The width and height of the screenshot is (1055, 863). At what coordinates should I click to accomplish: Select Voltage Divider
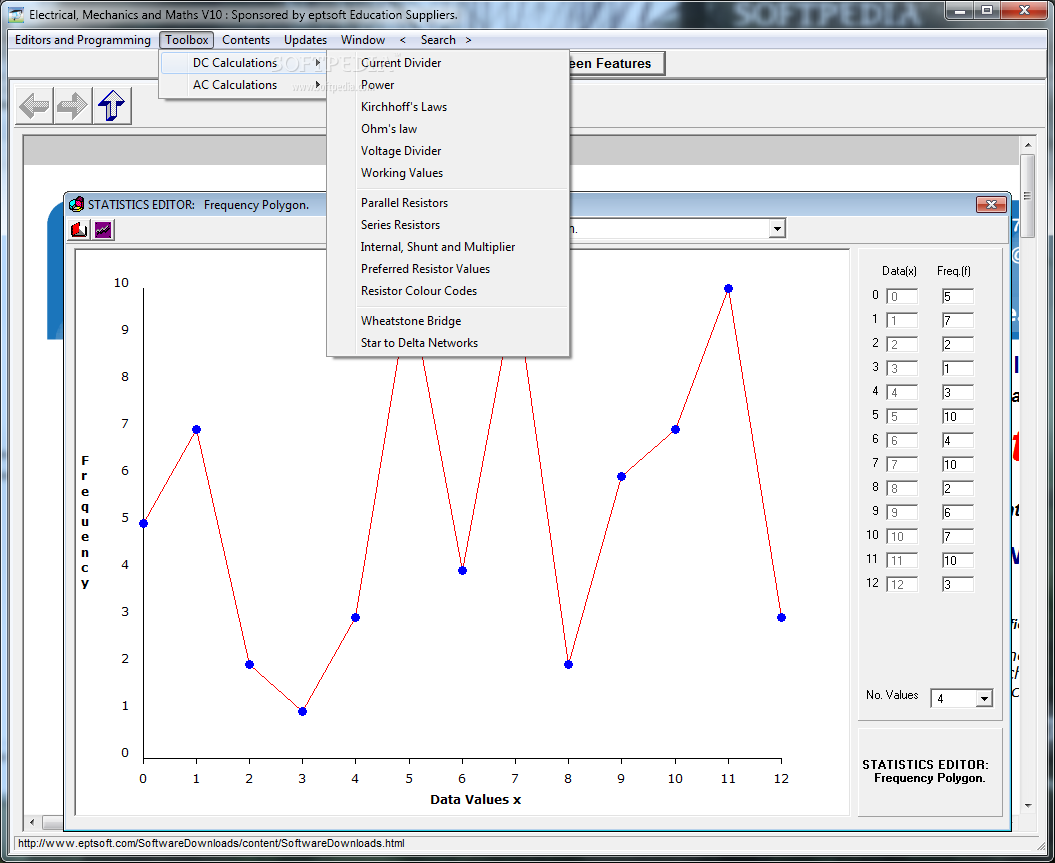point(448,151)
